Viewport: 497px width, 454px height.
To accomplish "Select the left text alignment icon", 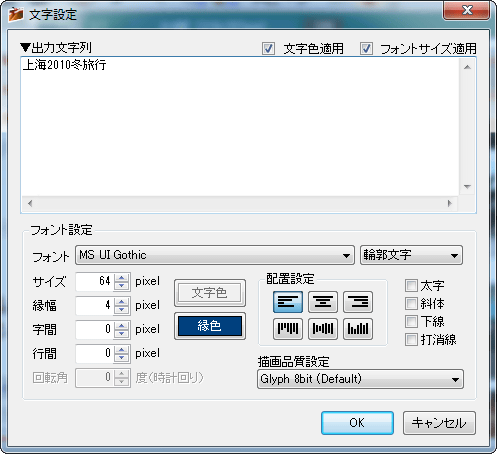I will coord(288,302).
